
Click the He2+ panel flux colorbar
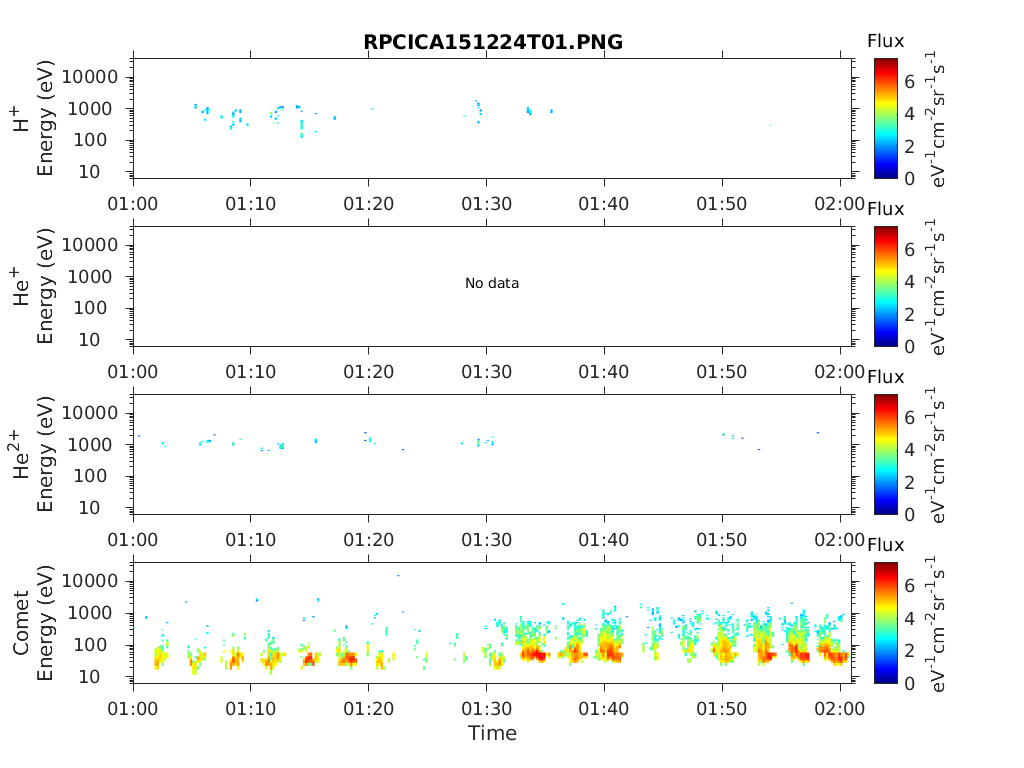[x=886, y=455]
